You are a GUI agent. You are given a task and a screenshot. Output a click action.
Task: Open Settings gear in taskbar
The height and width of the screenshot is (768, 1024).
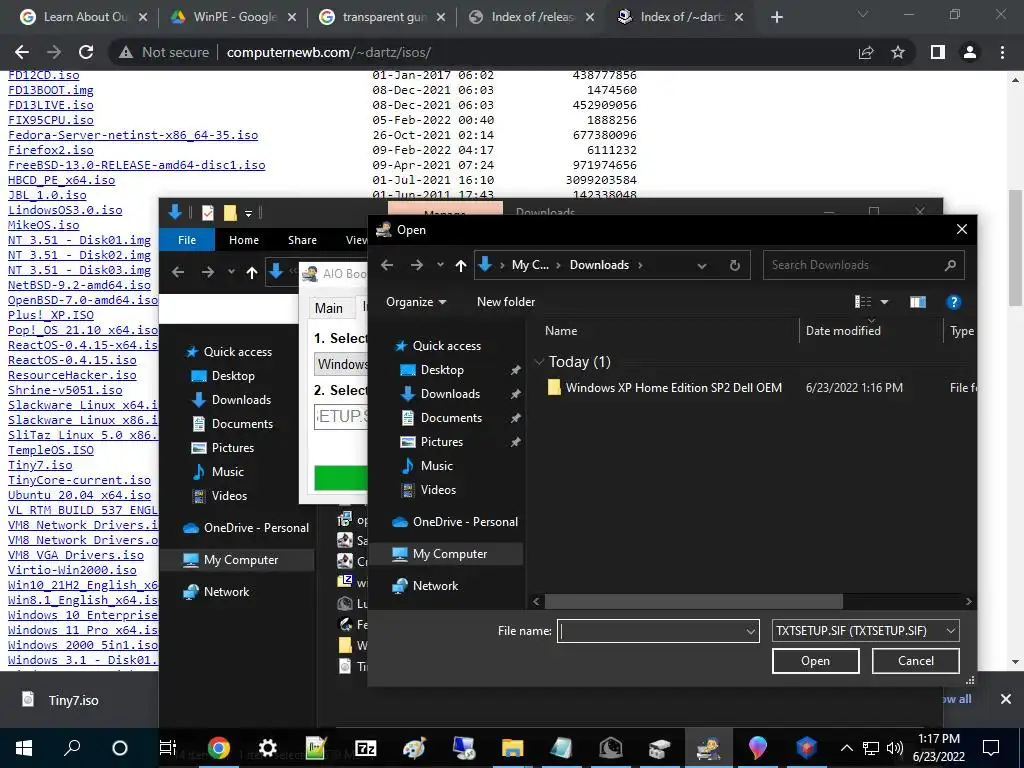pos(267,748)
